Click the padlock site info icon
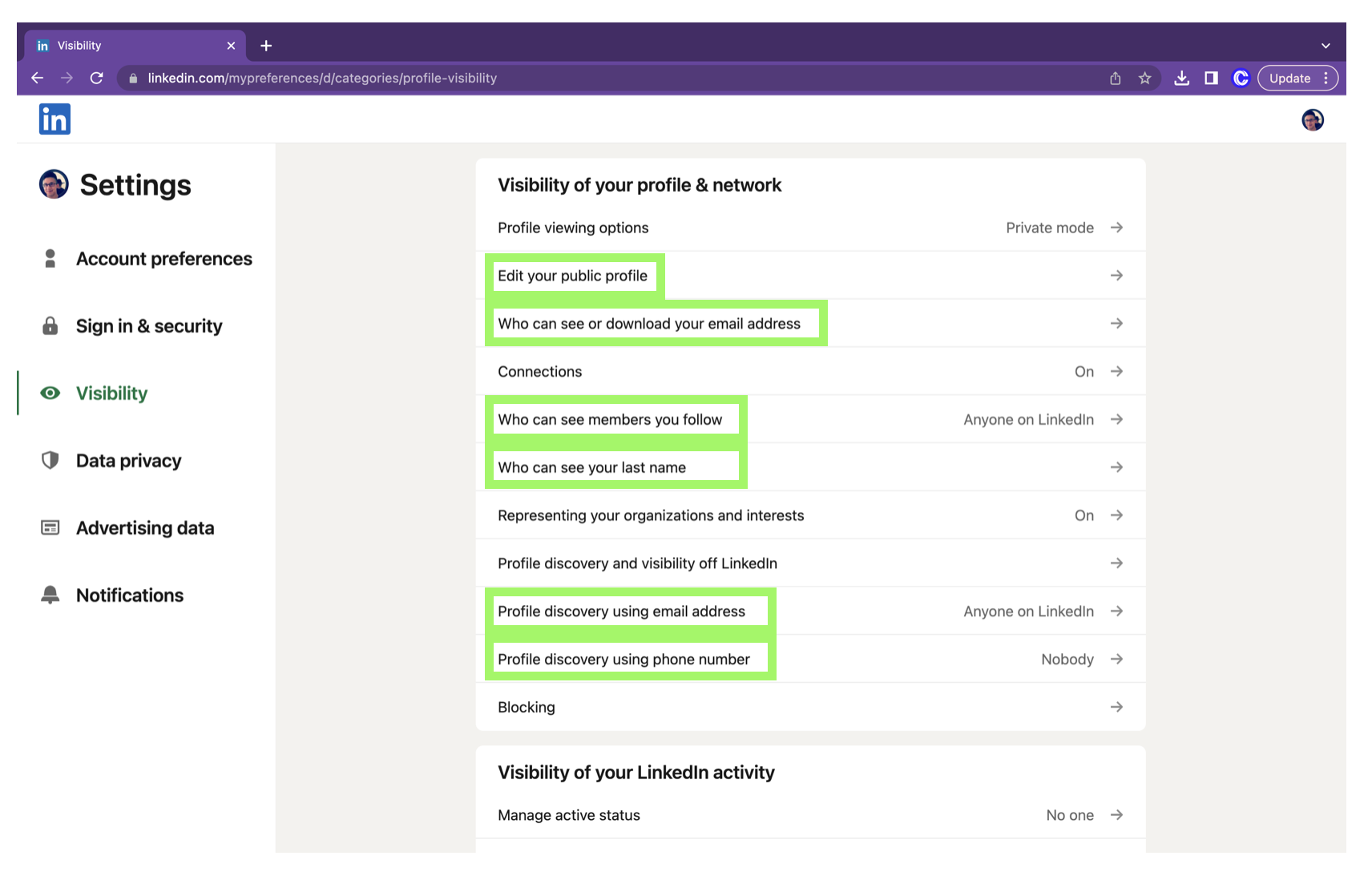 pos(133,78)
